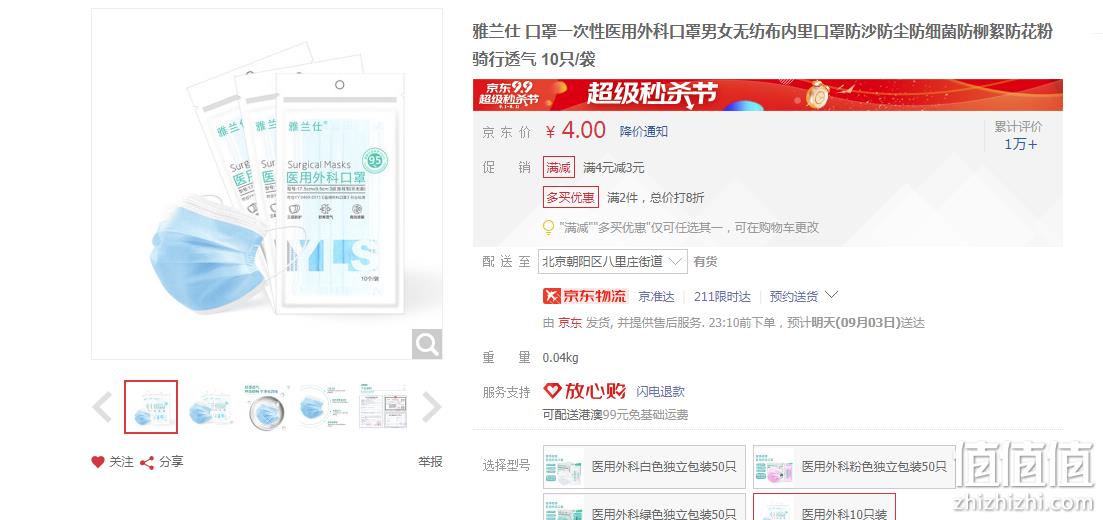1103x520 pixels.
Task: Open the 211限时达 link
Action: [x=722, y=297]
